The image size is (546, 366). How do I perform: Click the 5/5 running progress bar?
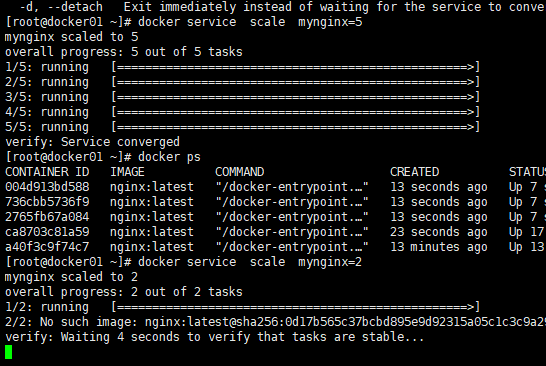coord(296,127)
